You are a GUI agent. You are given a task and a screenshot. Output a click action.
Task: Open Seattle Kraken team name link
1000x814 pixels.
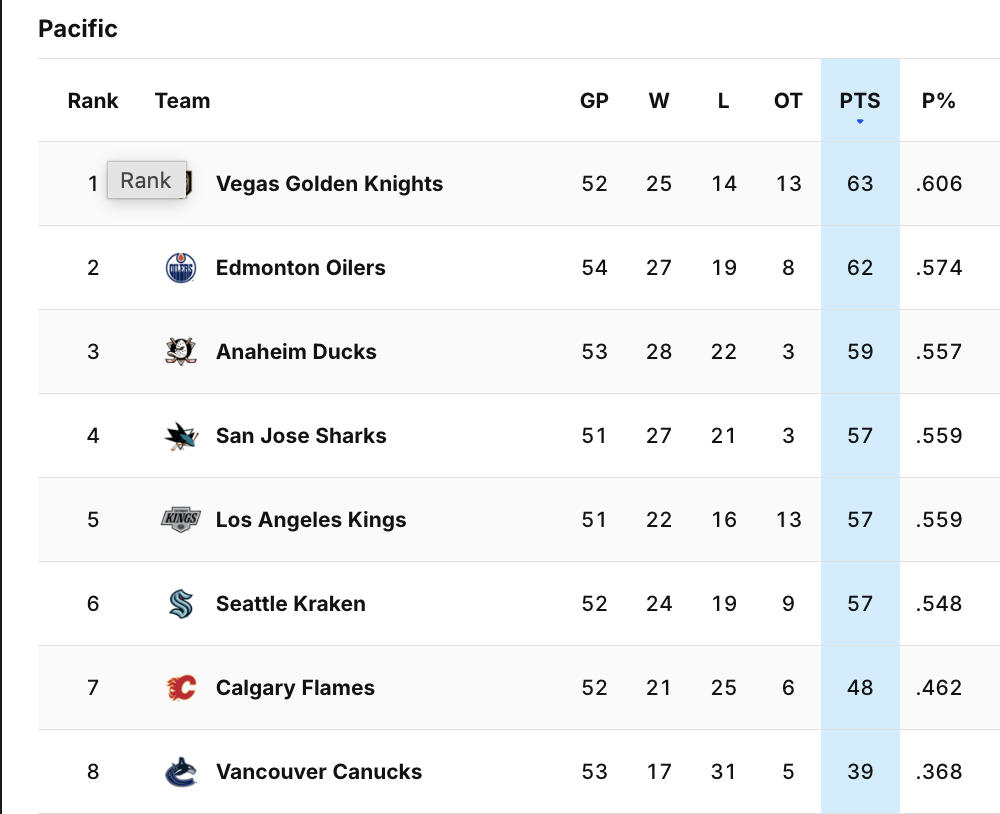(x=290, y=604)
